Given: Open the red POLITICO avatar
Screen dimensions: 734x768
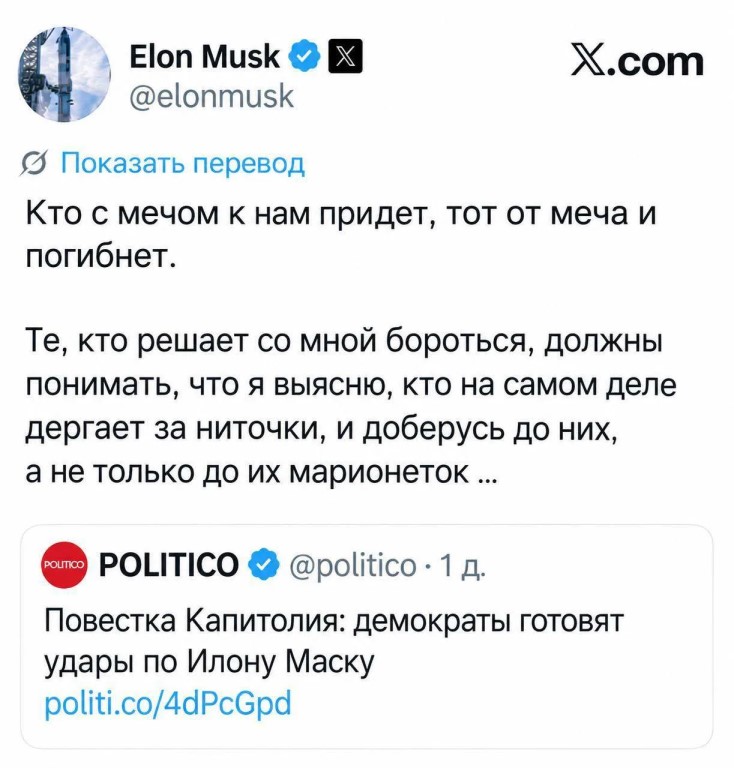Looking at the screenshot, I should coord(64,564).
